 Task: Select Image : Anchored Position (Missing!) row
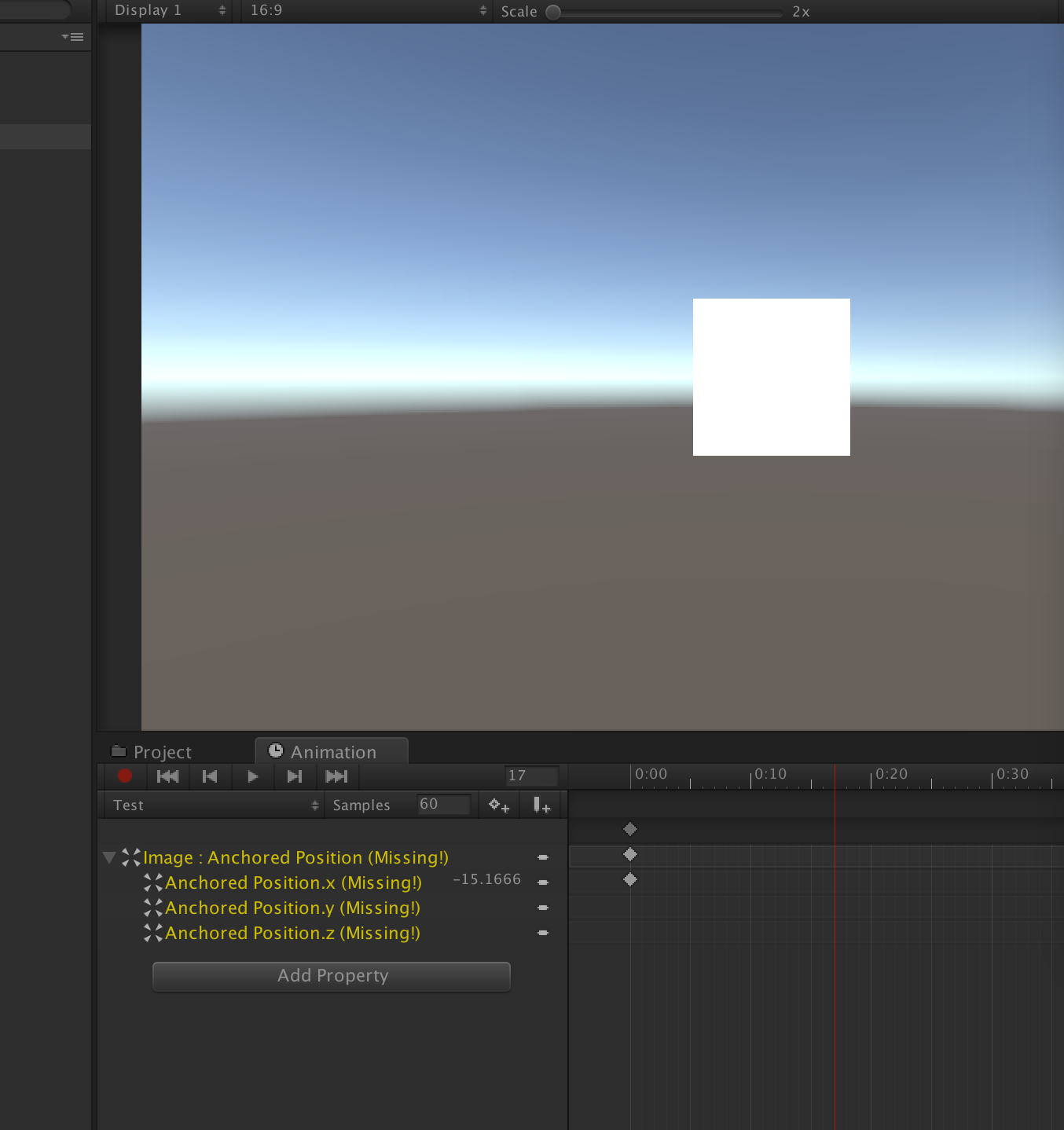click(331, 857)
